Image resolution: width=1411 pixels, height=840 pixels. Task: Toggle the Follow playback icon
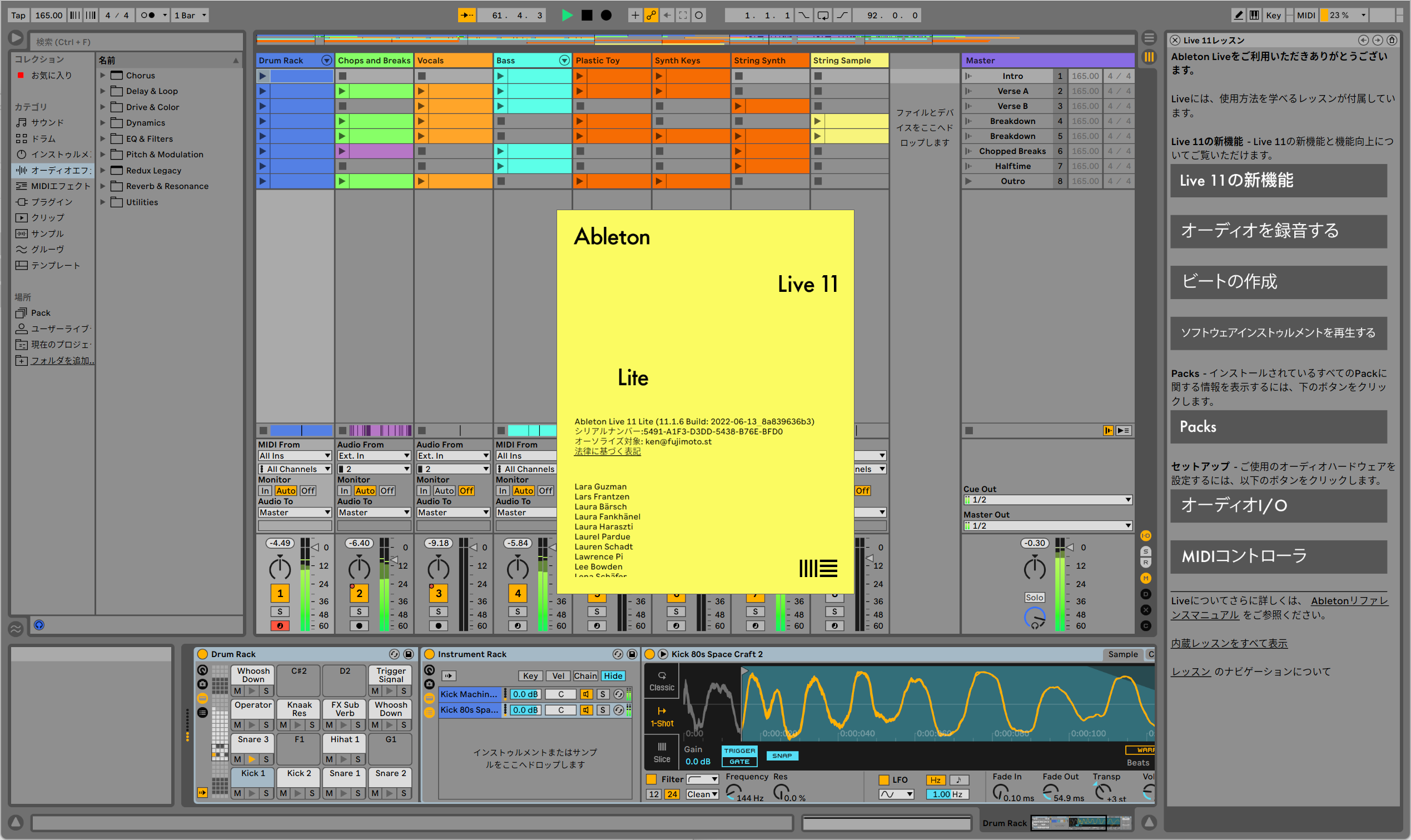tap(466, 15)
